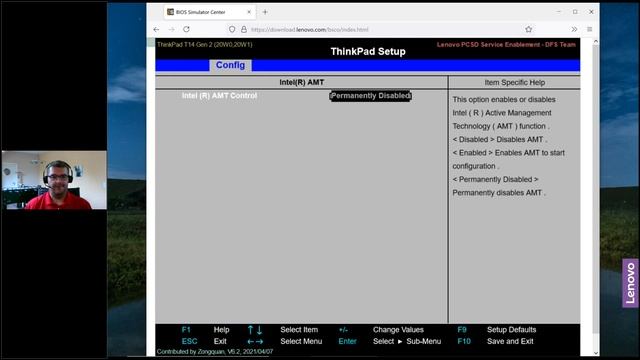Click the F1 Help key label
The image size is (640, 360).
coord(186,330)
